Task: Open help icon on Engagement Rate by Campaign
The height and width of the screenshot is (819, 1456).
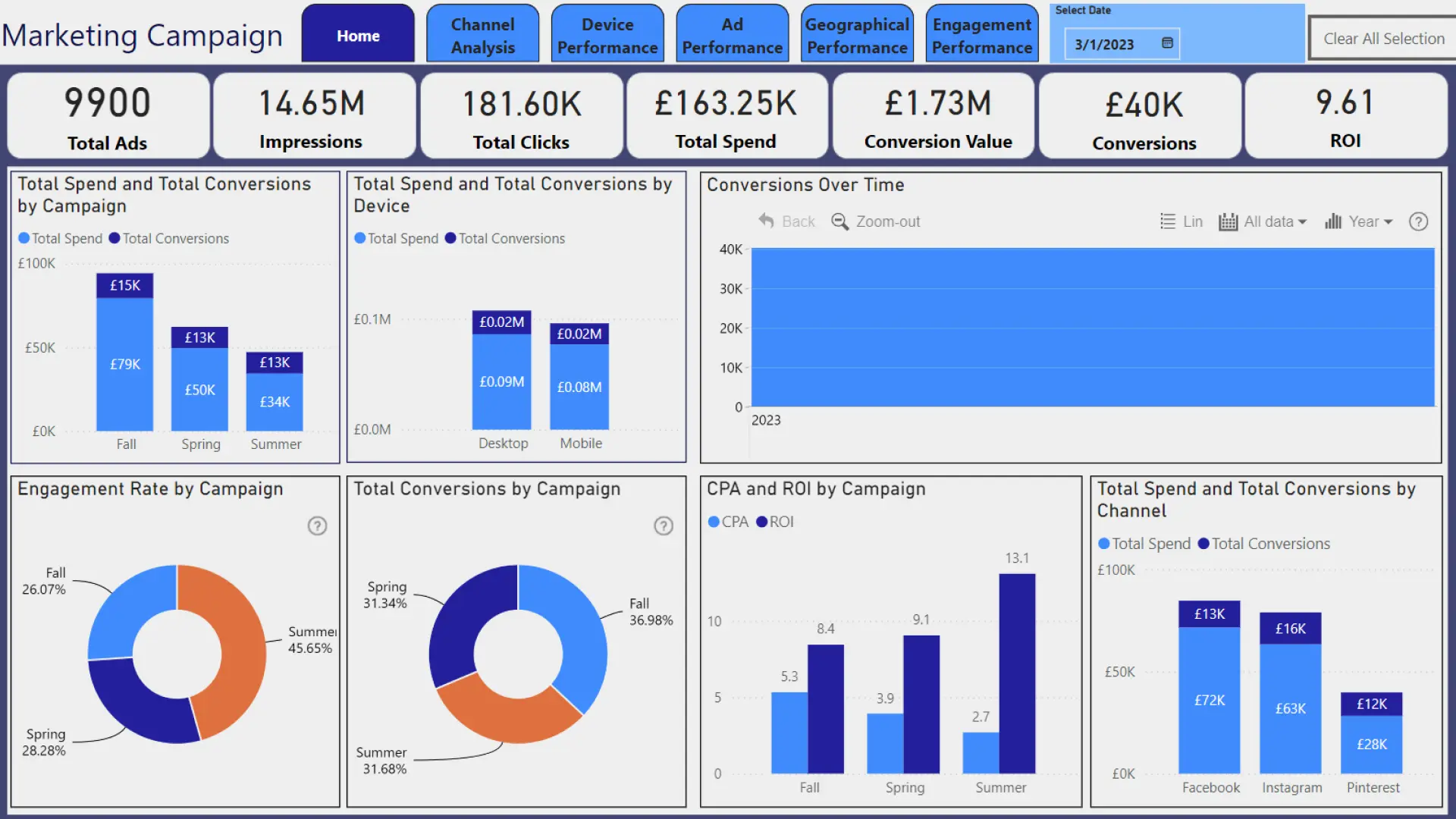Action: 317,526
